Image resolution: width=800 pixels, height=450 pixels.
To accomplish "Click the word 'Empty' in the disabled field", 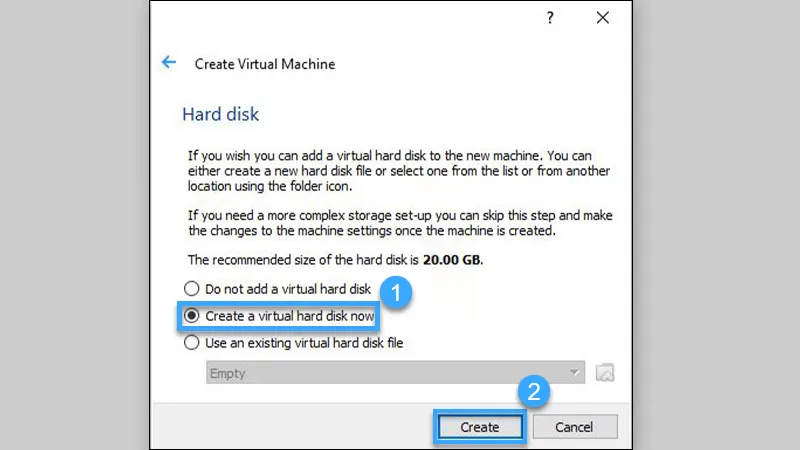I will [228, 373].
